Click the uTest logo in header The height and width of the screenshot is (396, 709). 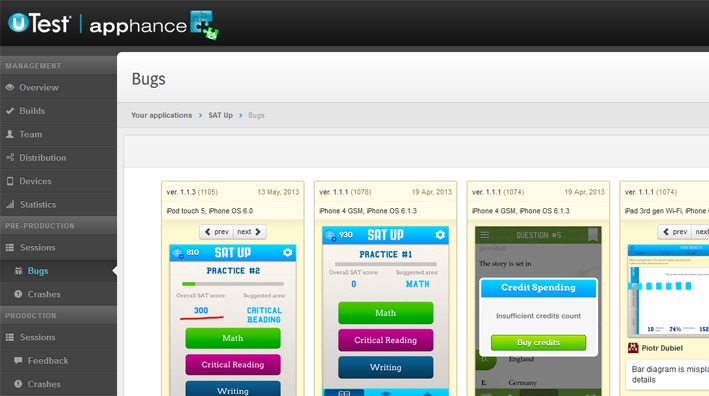tap(39, 23)
